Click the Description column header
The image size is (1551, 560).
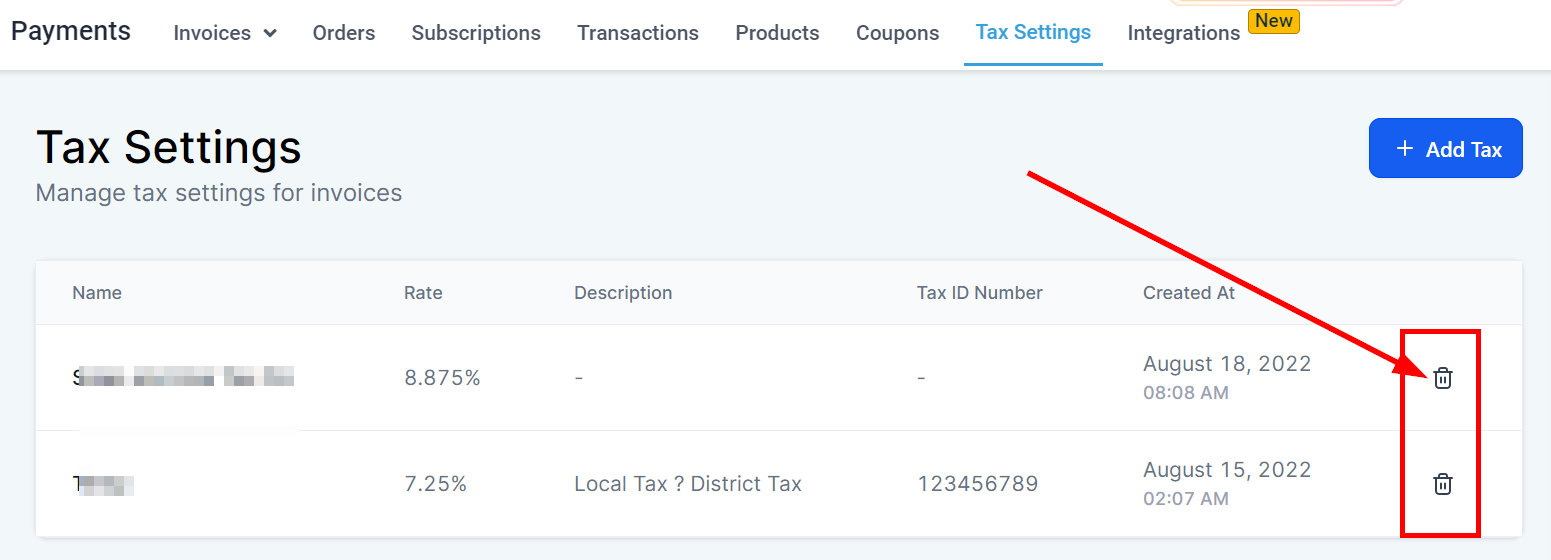pos(623,293)
